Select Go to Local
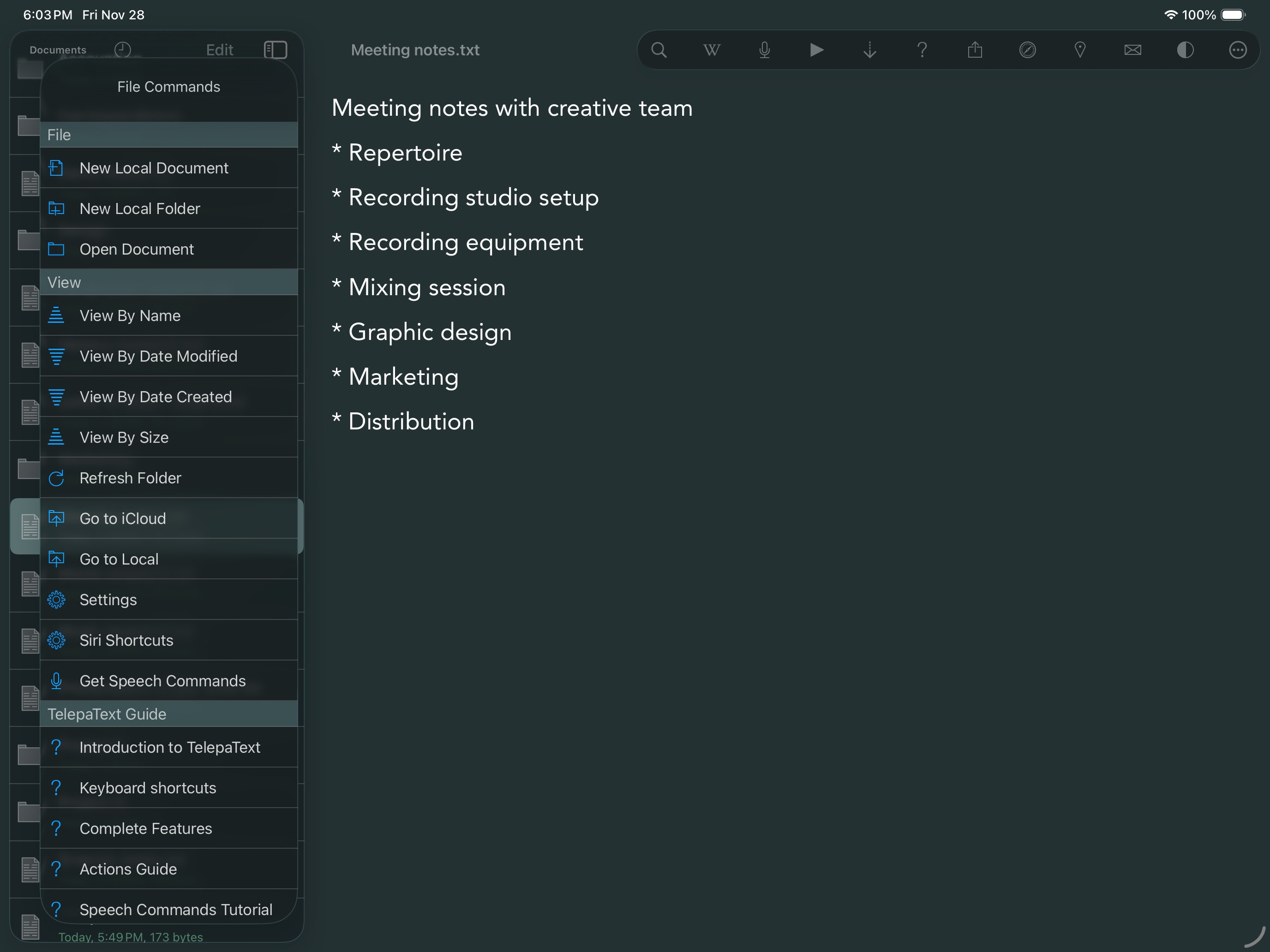 [x=169, y=559]
